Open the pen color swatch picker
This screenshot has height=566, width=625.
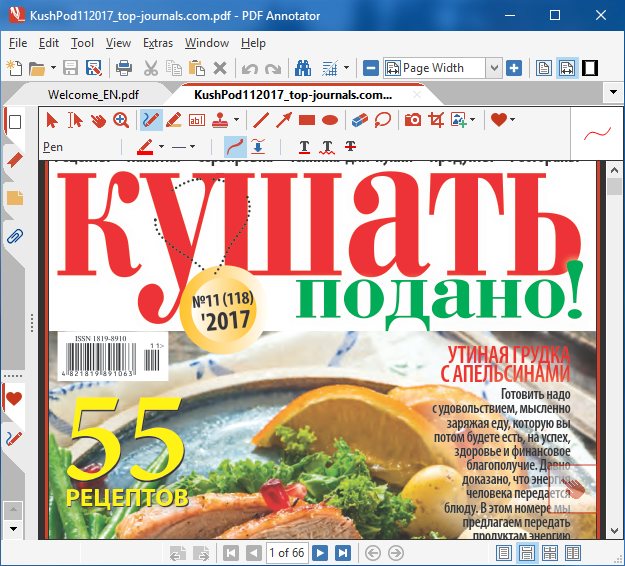tap(145, 147)
